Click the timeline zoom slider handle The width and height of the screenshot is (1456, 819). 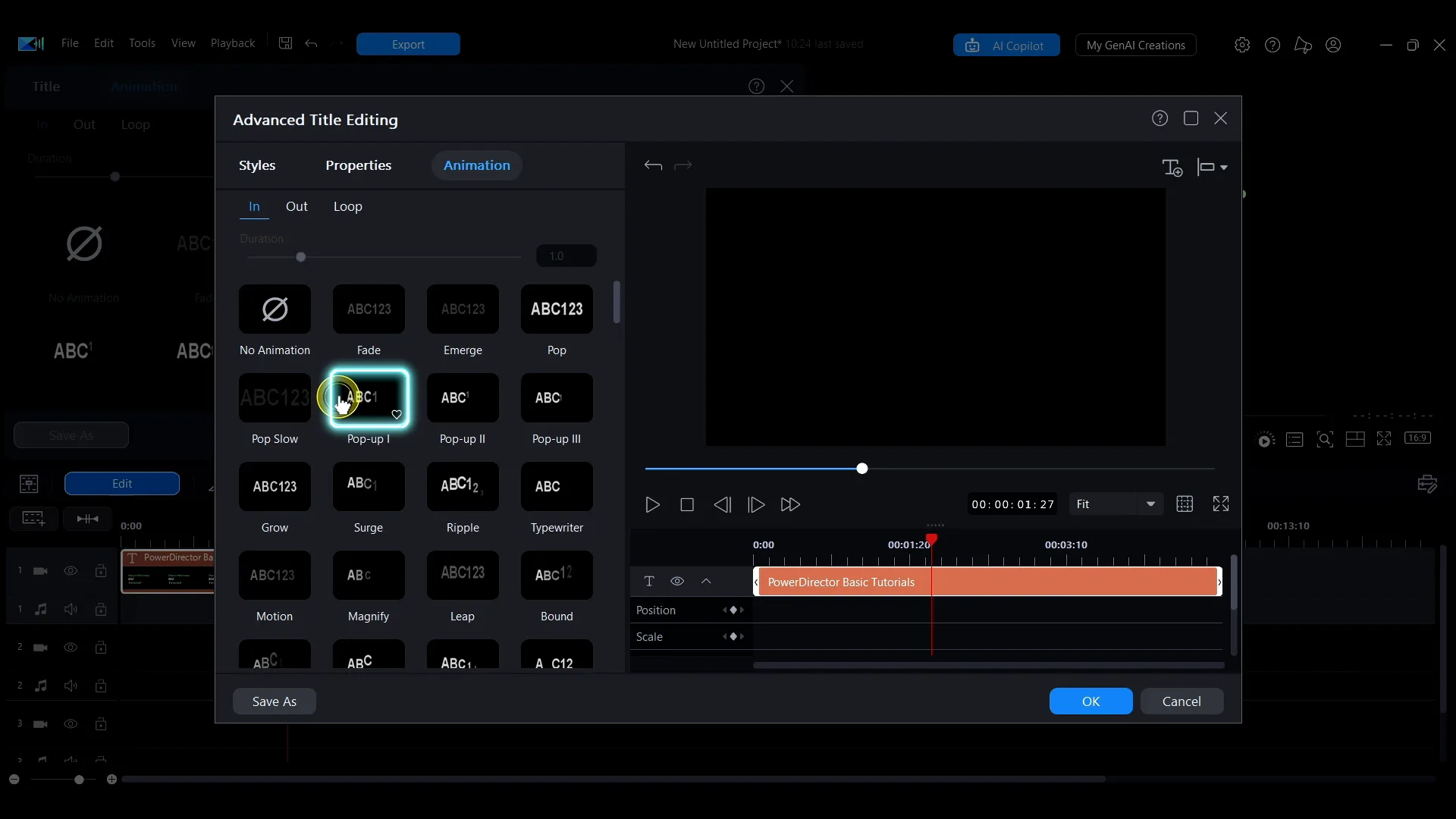coord(79,780)
